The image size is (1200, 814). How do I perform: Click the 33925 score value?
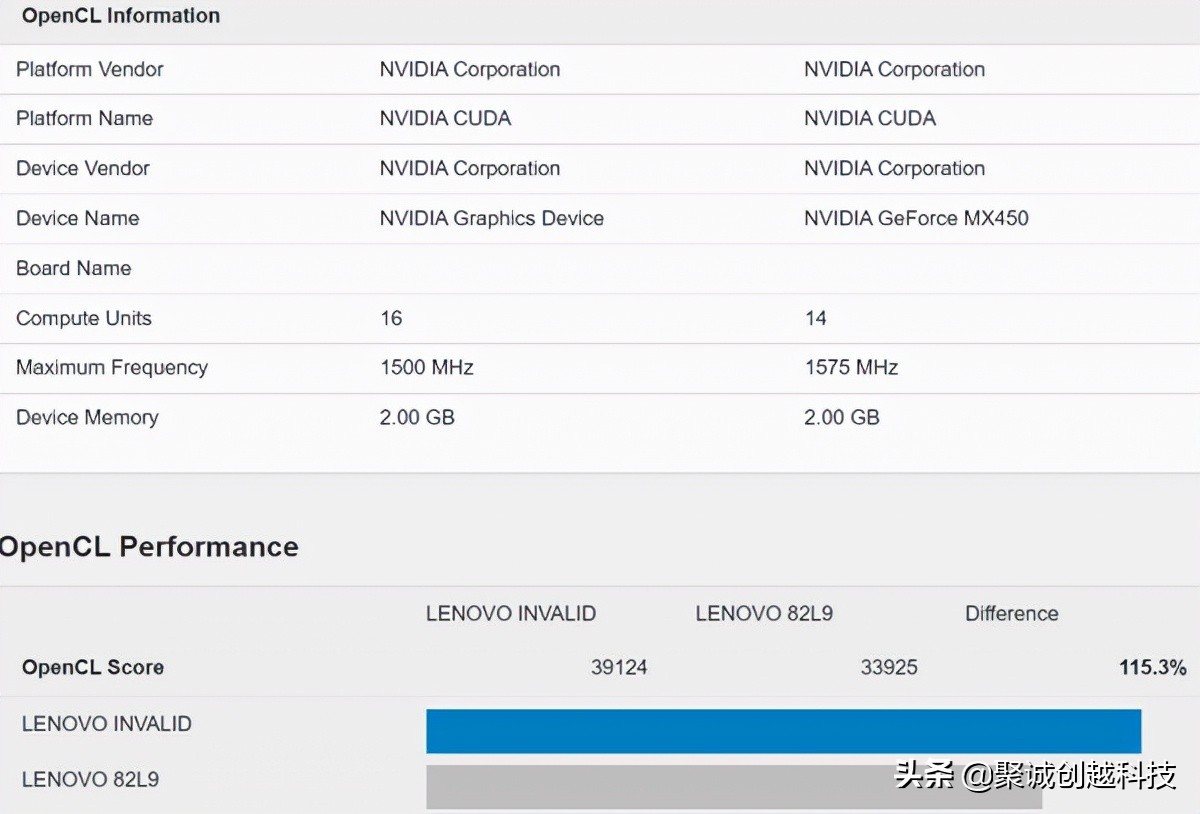tap(889, 667)
